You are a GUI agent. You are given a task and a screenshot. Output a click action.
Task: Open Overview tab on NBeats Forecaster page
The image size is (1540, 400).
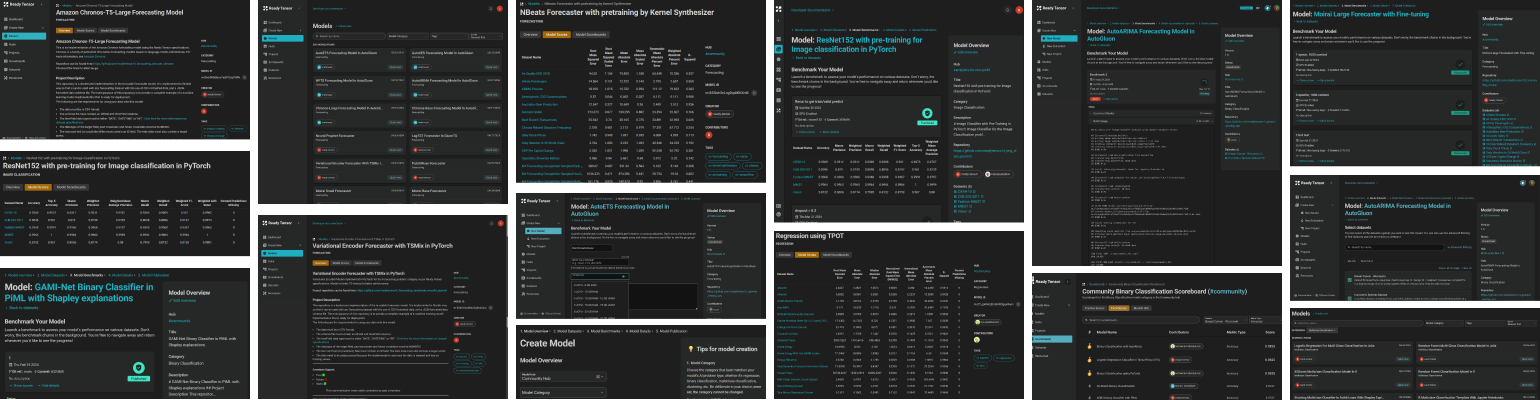(x=530, y=35)
